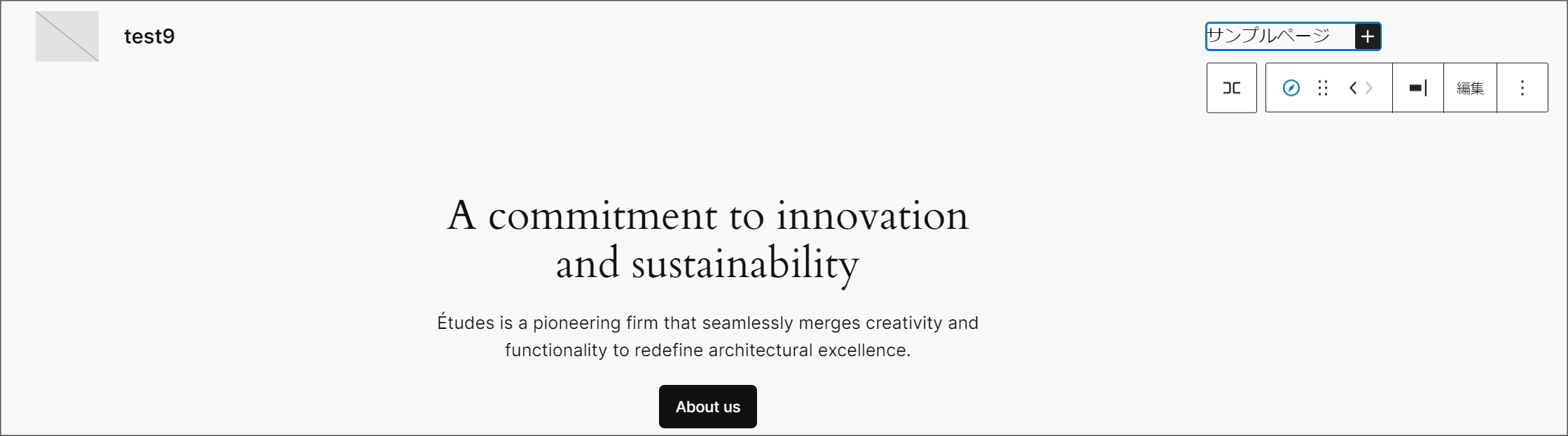
Task: Move the menu item left
Action: 1353,88
